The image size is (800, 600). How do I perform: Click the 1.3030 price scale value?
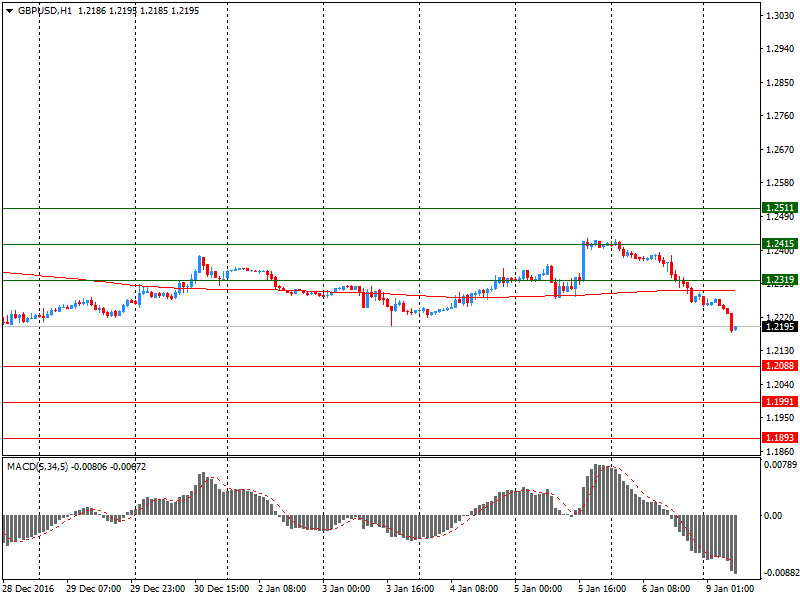click(x=780, y=16)
